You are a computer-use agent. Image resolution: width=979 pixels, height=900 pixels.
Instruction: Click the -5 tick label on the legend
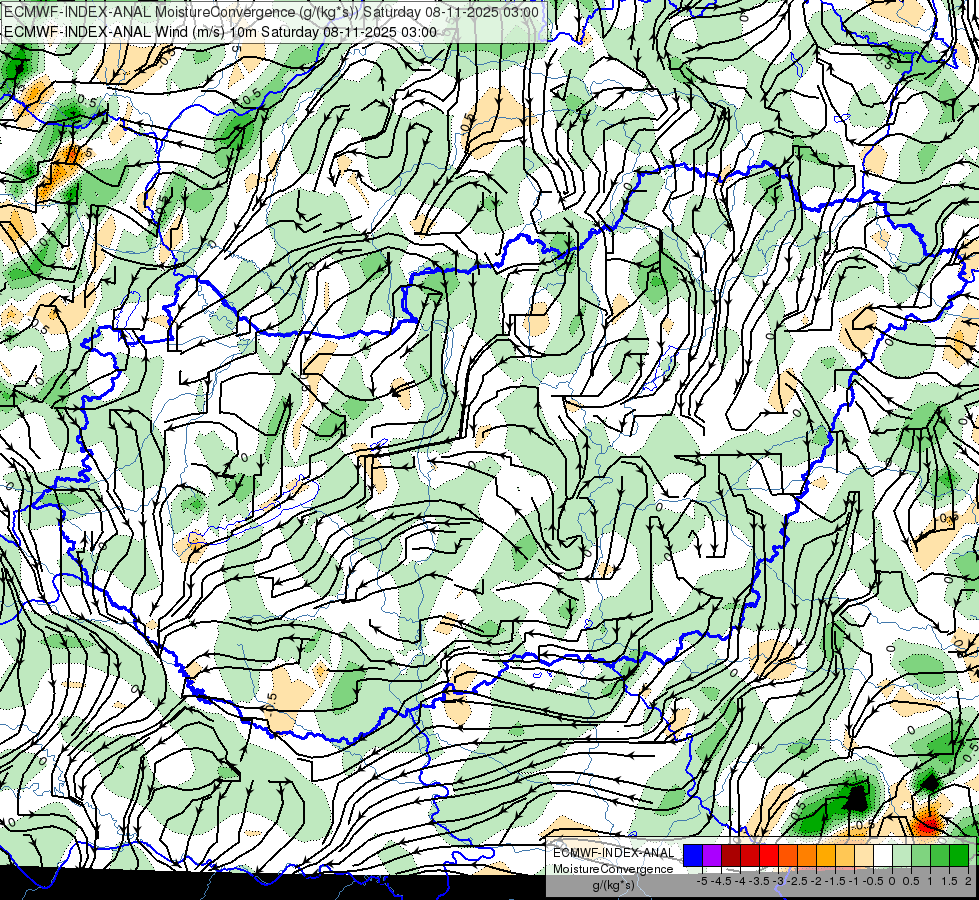[x=702, y=881]
